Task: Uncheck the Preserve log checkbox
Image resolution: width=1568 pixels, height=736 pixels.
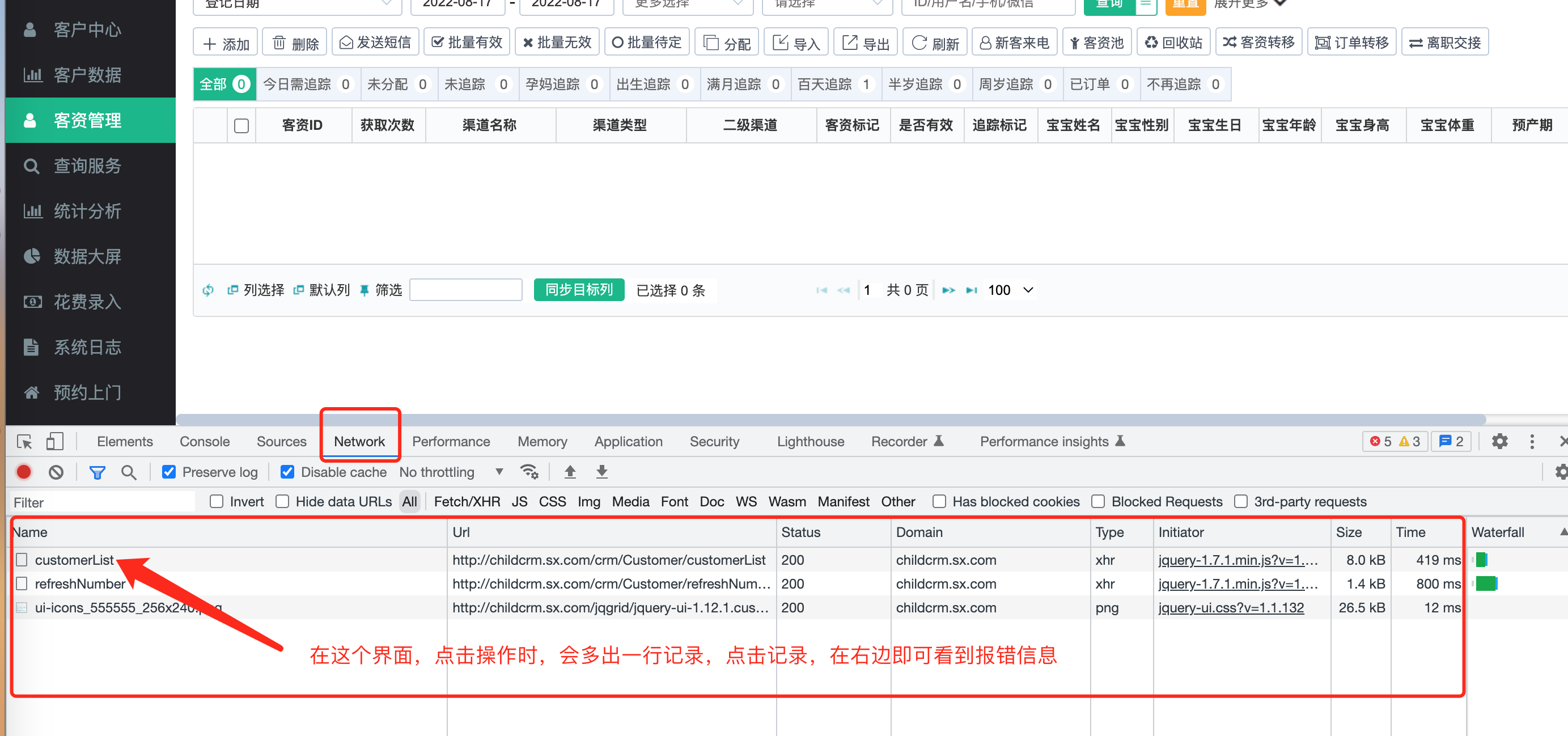Action: click(x=169, y=472)
